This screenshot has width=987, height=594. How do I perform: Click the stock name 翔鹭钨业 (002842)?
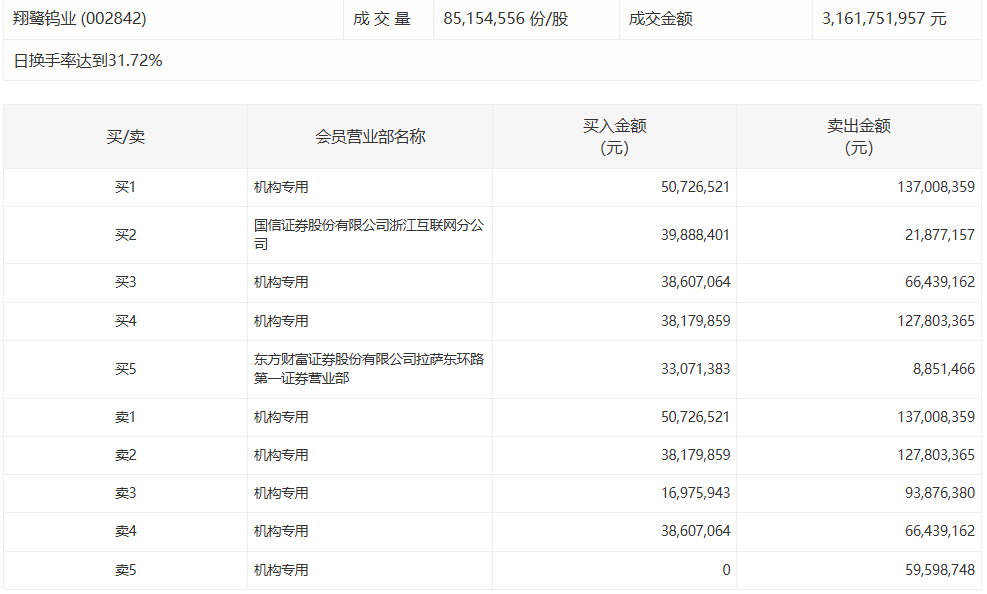[x=80, y=18]
